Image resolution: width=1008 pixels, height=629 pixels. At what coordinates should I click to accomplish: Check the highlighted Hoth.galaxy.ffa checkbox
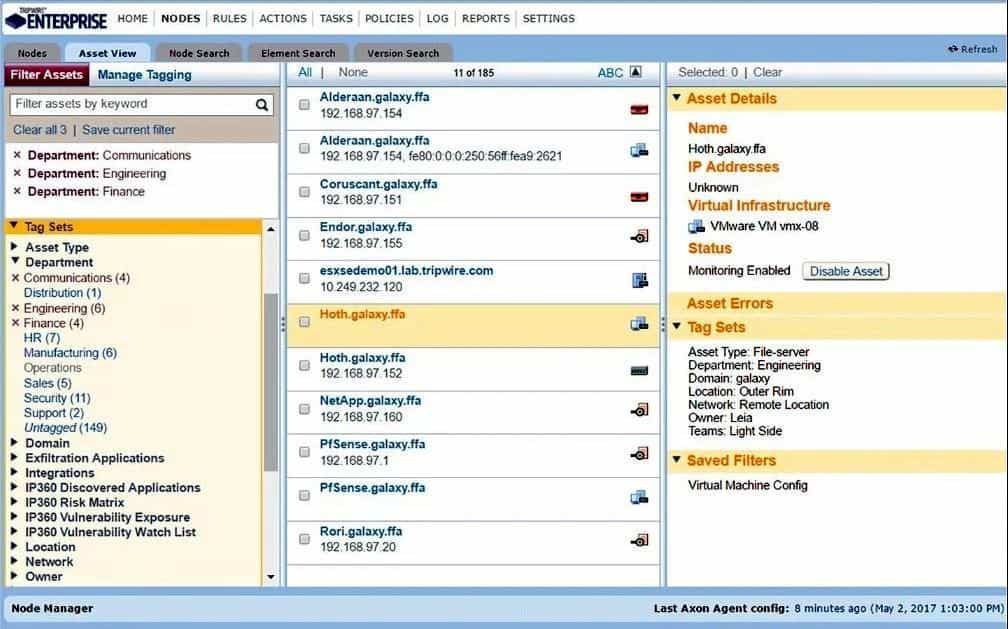coord(304,322)
